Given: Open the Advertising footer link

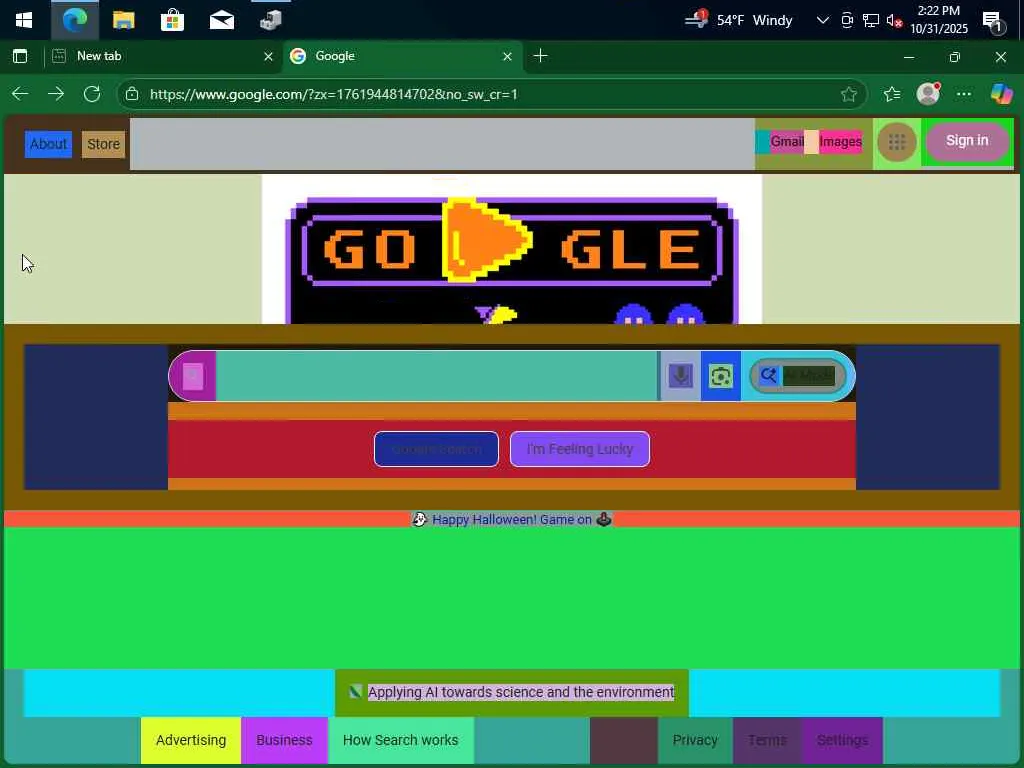Looking at the screenshot, I should pyautogui.click(x=191, y=741).
